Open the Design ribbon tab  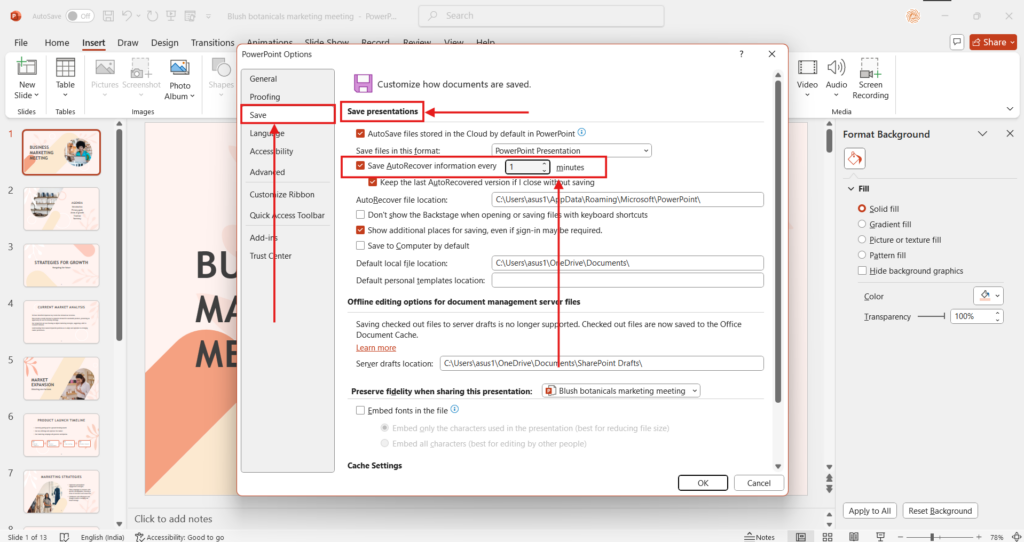coord(164,43)
